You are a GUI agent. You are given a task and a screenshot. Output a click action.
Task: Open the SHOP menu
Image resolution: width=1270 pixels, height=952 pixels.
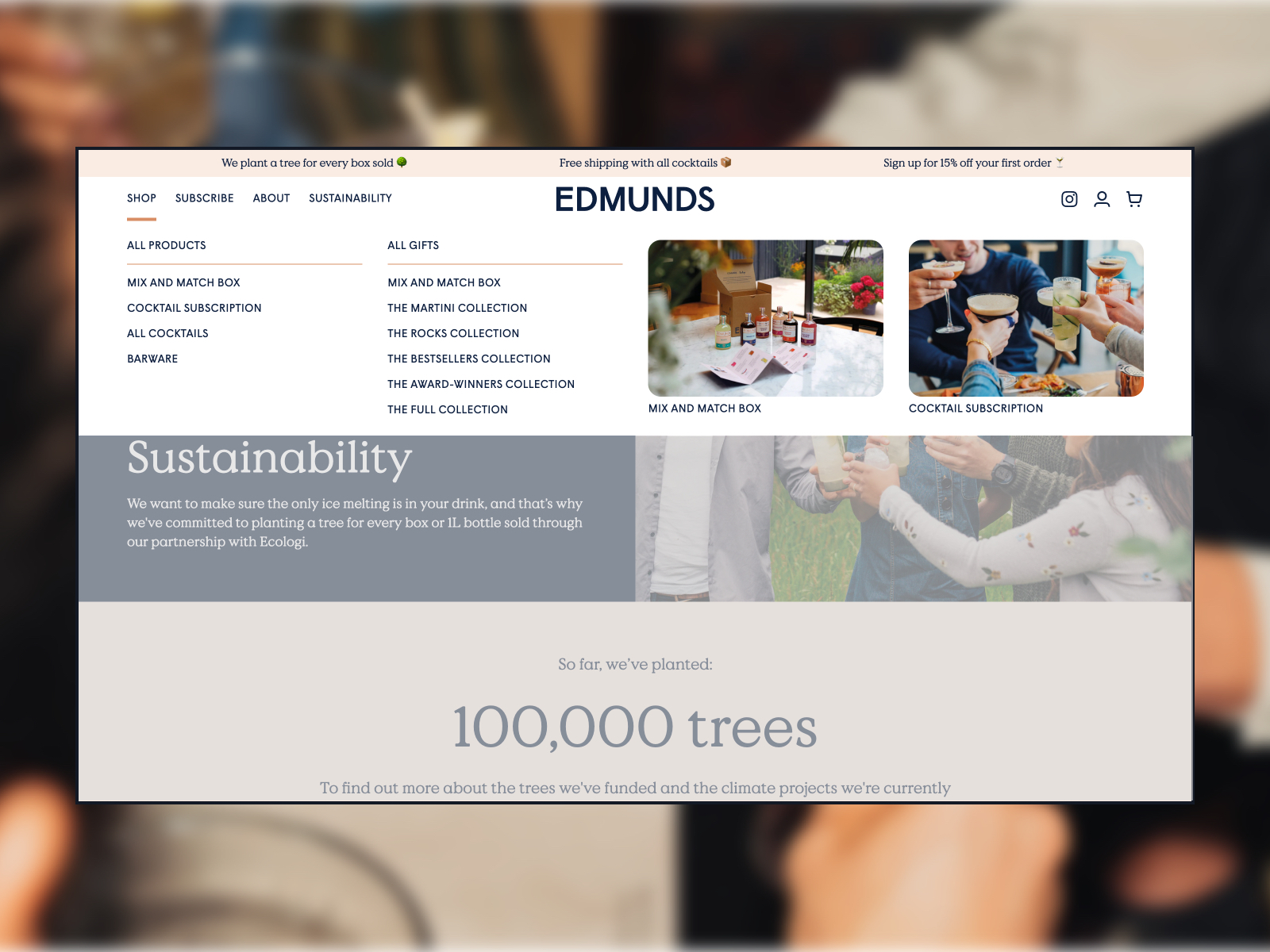[x=141, y=198]
